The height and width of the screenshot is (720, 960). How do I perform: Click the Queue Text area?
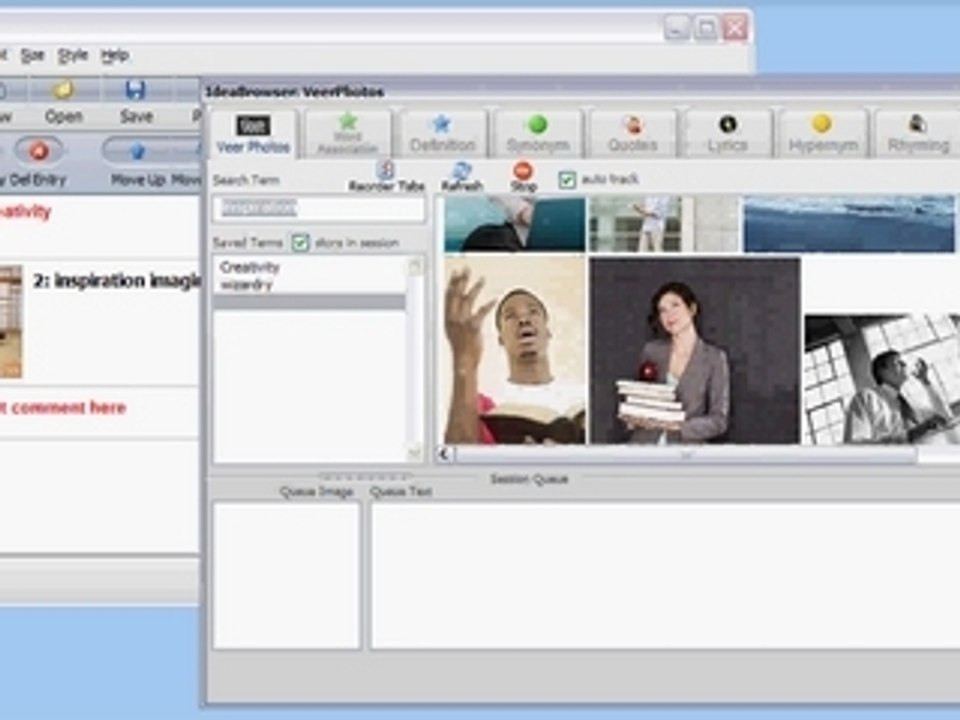[x=664, y=576]
